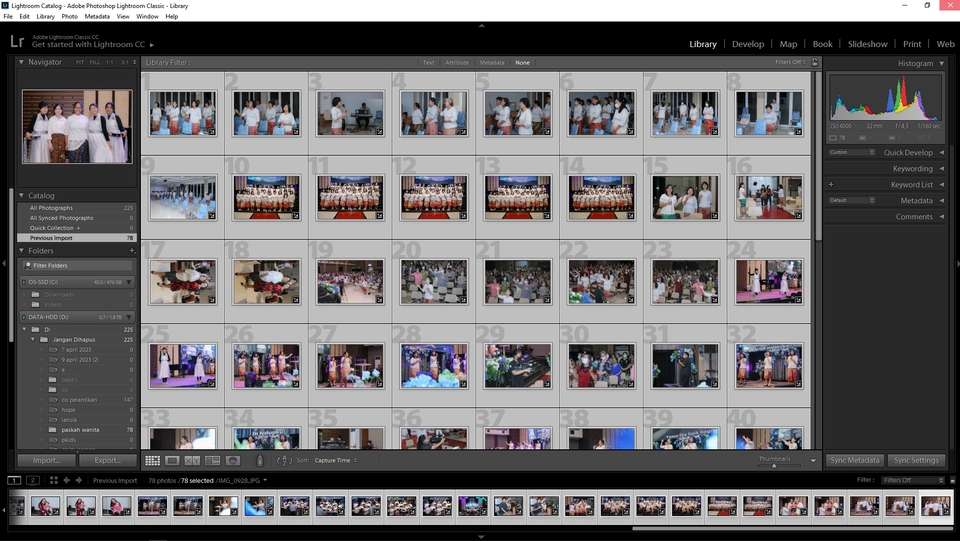Open the Photo menu
The image size is (960, 541).
(x=69, y=17)
